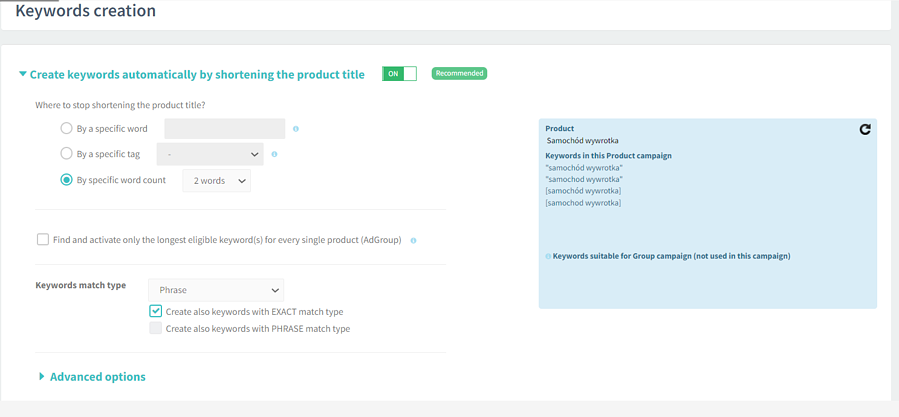
Task: Open the 2 words count dropdown
Action: click(217, 181)
